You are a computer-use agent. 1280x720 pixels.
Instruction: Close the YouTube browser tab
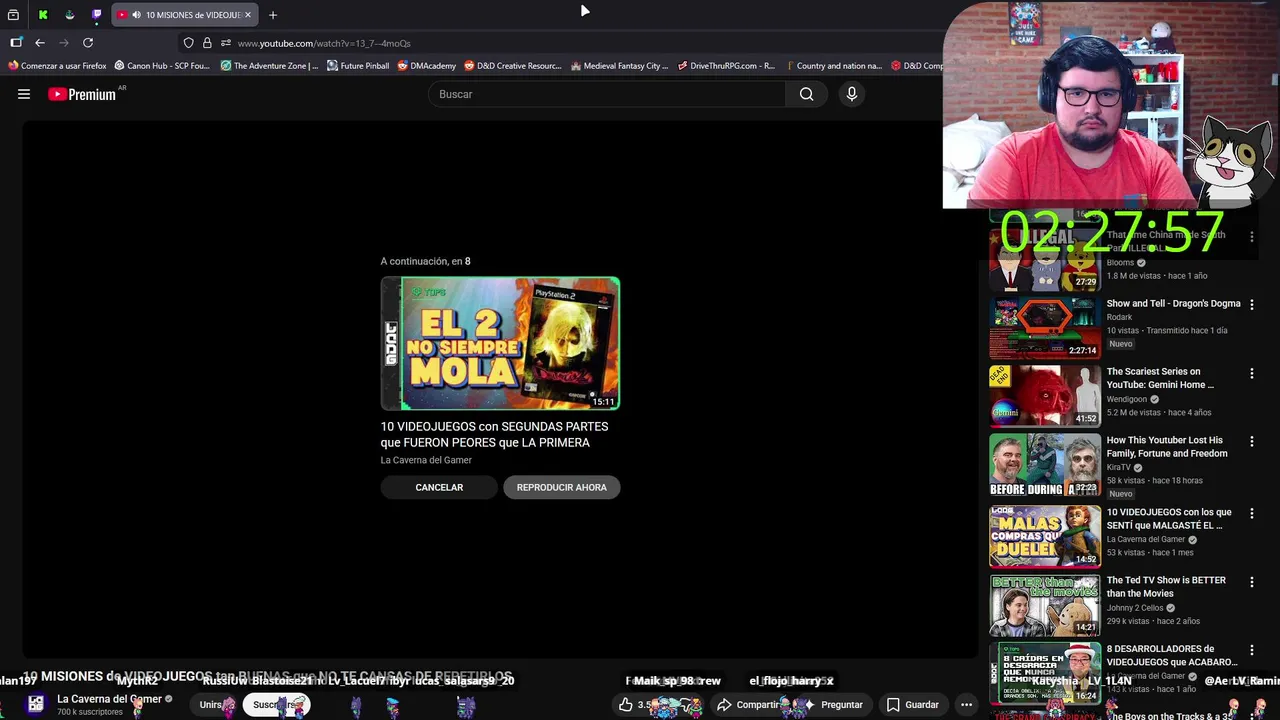(x=248, y=15)
